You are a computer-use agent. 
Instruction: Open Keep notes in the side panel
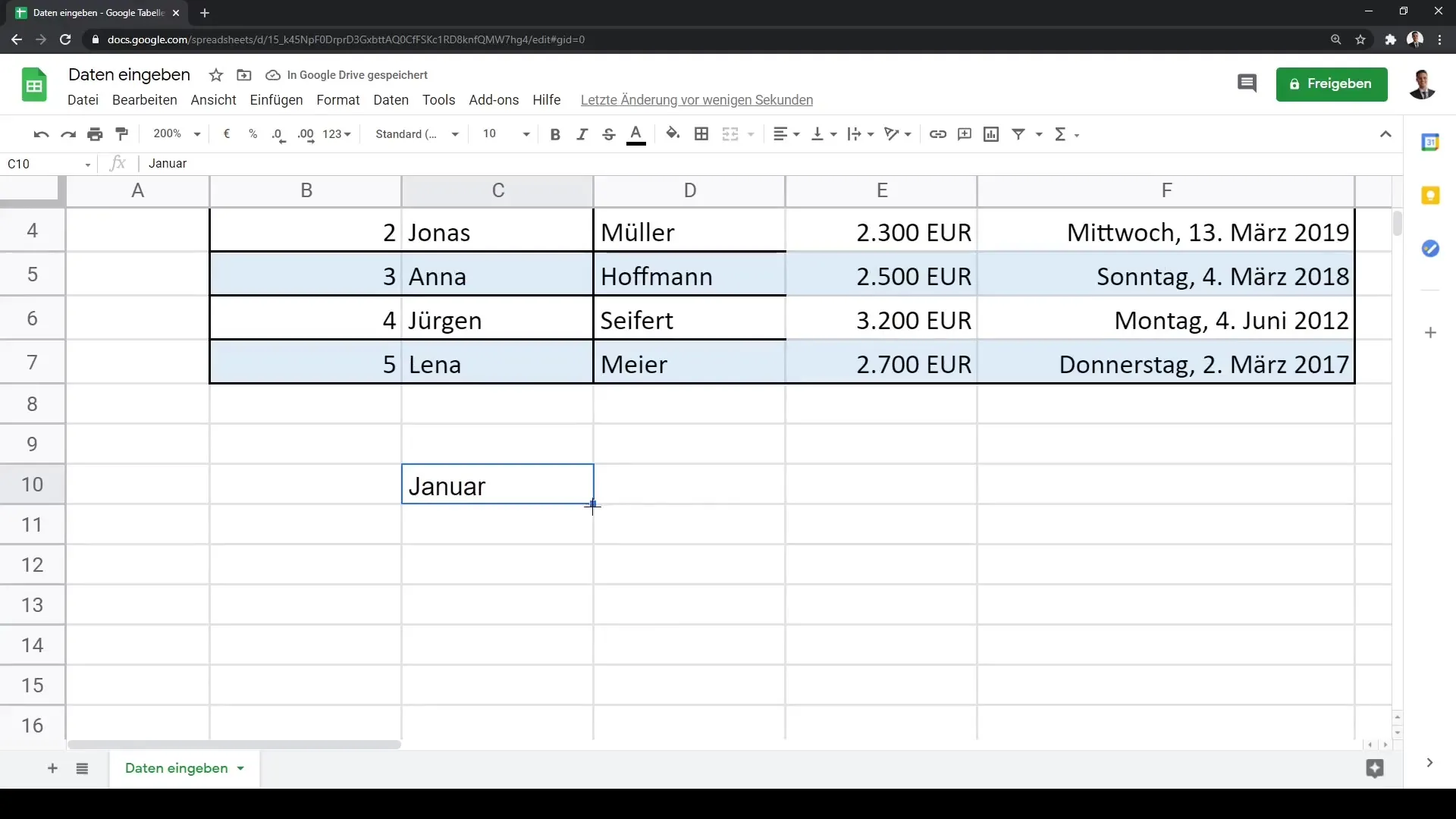point(1430,196)
